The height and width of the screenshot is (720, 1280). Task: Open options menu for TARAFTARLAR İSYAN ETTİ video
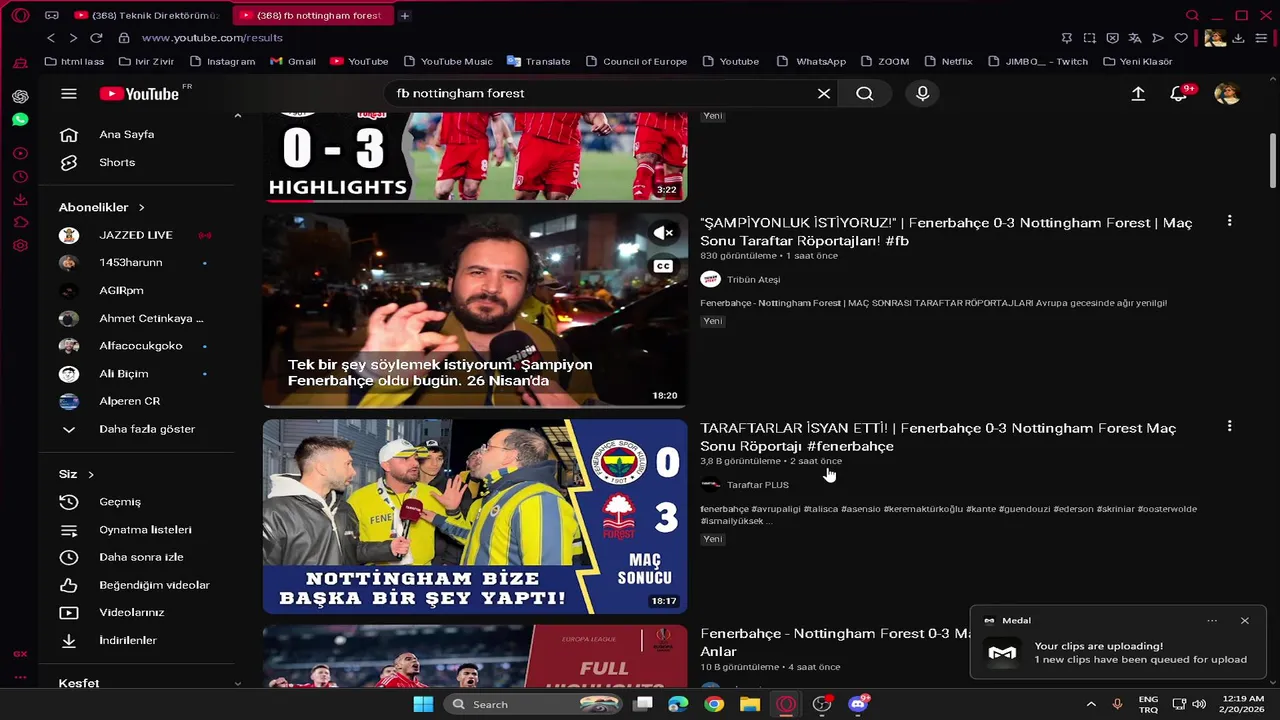tap(1229, 426)
